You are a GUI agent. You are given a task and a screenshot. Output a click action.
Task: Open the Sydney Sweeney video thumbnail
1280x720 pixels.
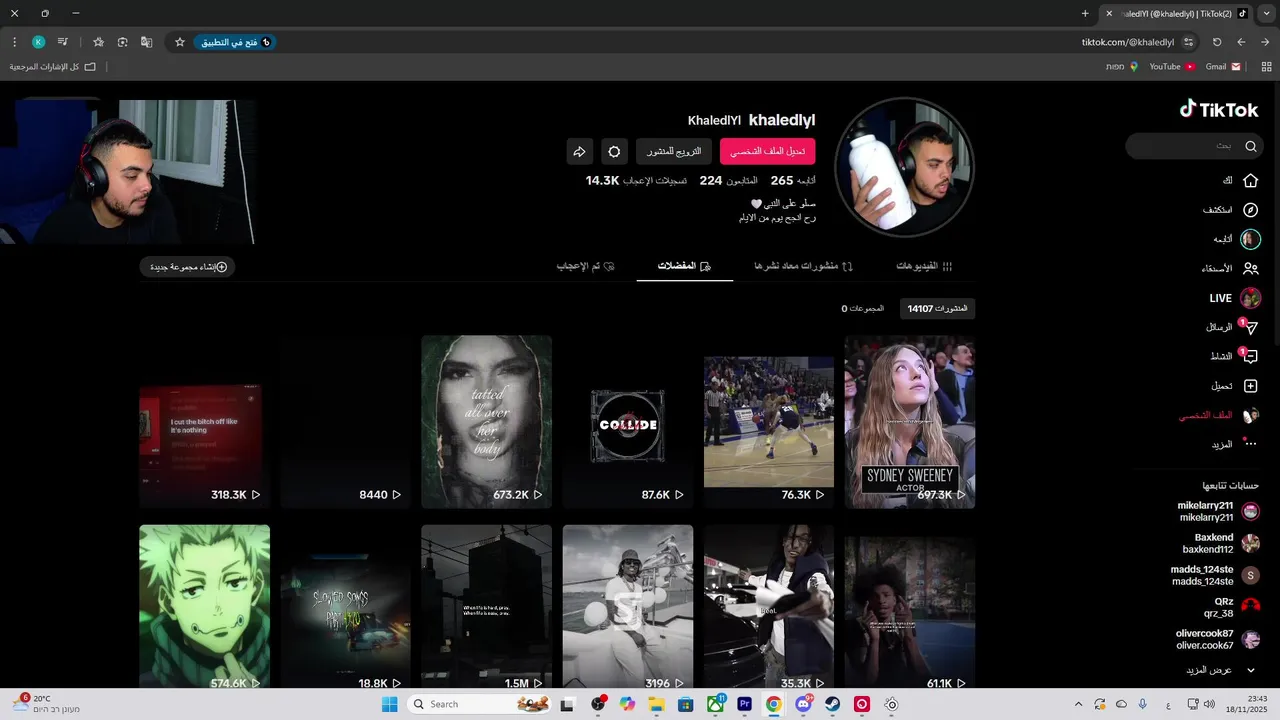coord(910,422)
